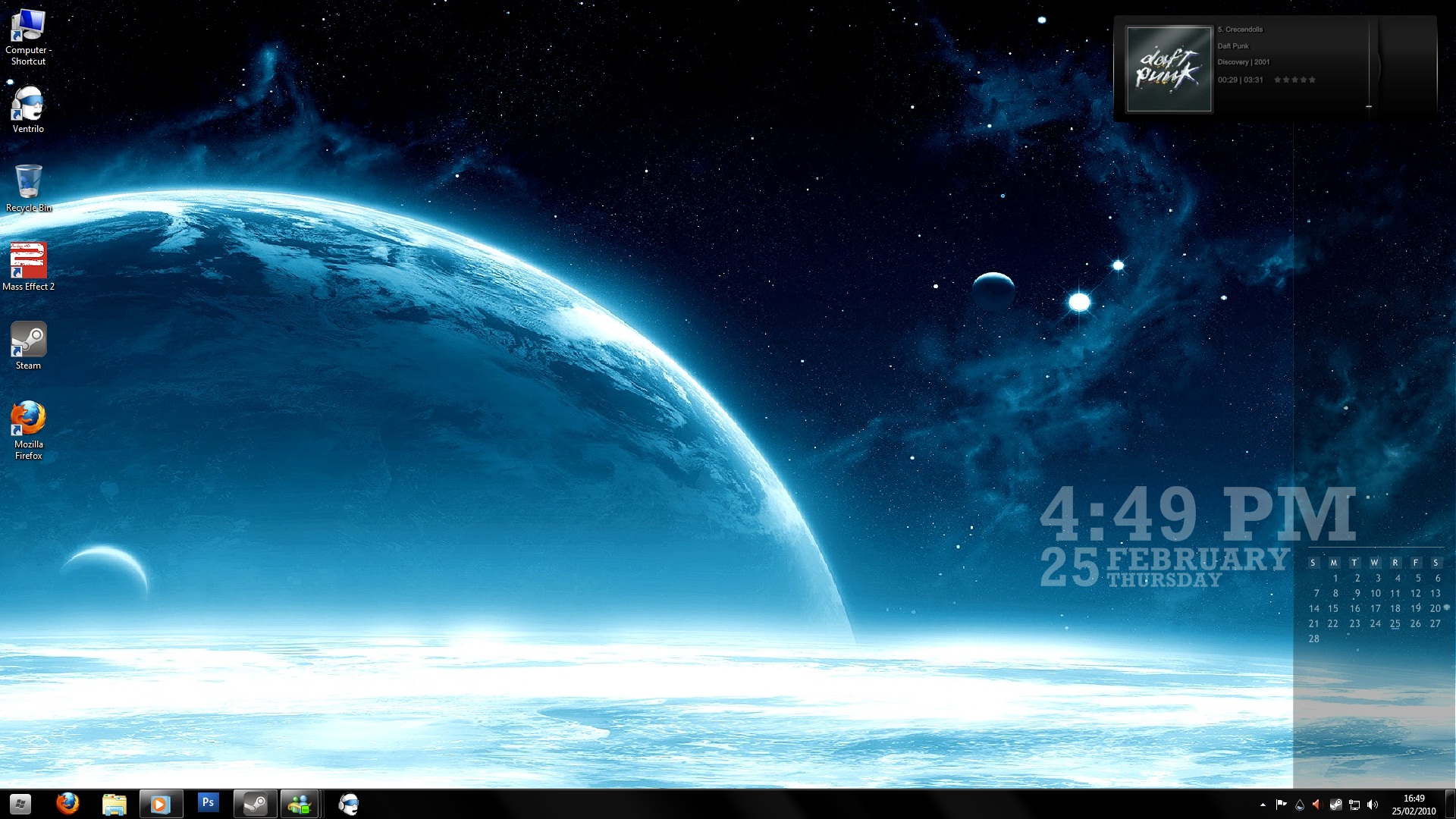Click the network connection tray icon
Screen dimensions: 1456x819
[x=1354, y=805]
